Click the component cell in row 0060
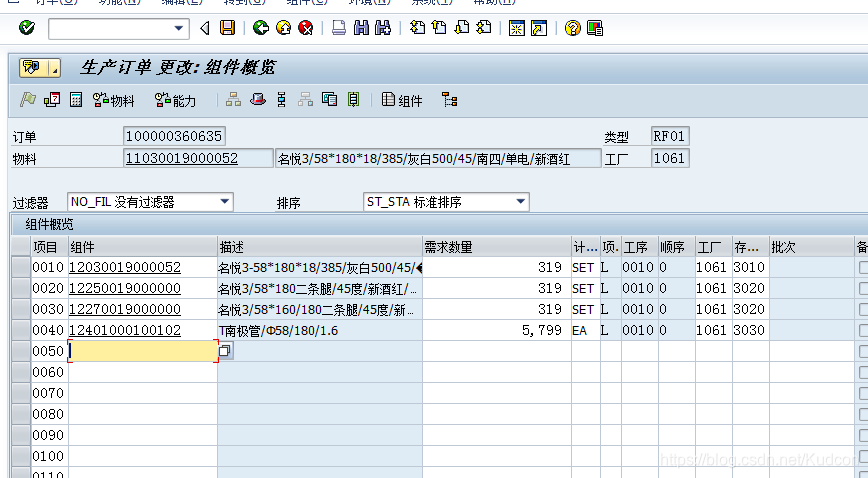The height and width of the screenshot is (478, 868). coord(143,372)
